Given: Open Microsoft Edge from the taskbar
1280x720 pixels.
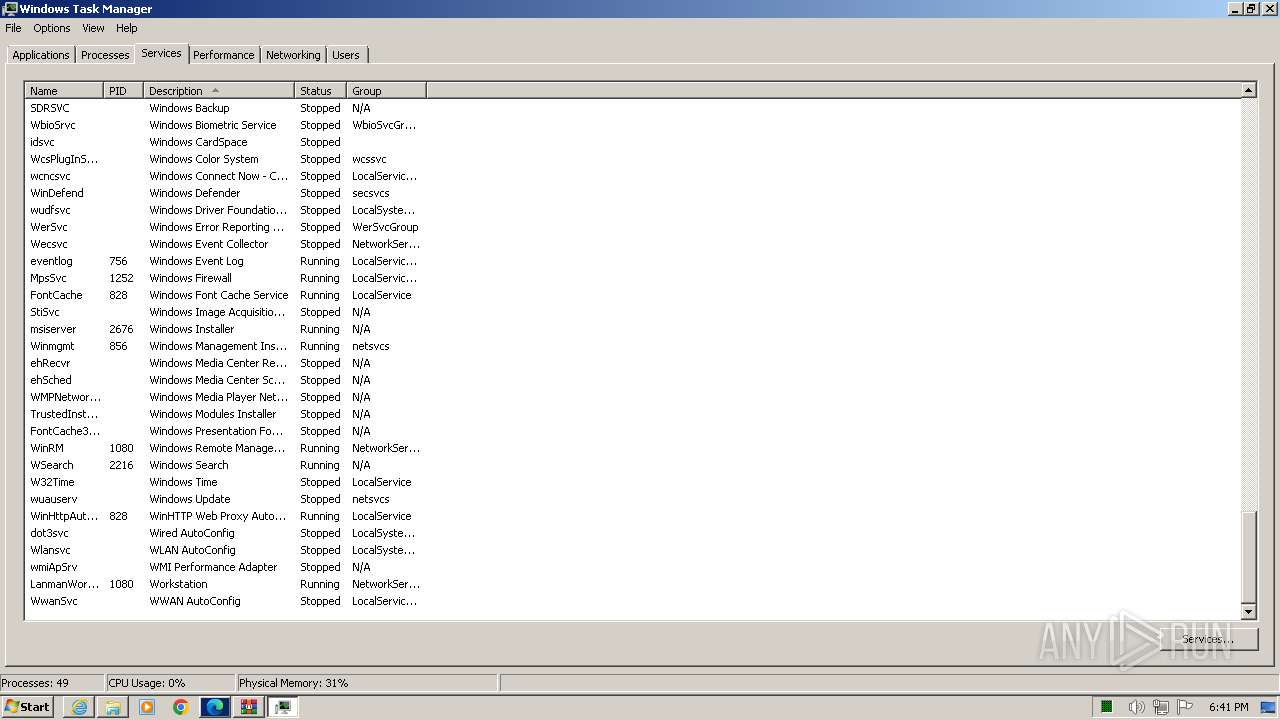Looking at the screenshot, I should pos(215,707).
